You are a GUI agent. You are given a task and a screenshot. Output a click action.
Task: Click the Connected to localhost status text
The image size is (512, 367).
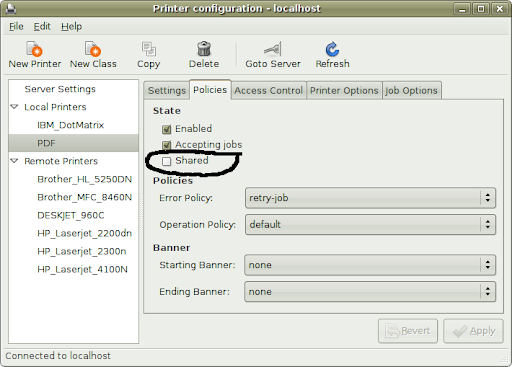pyautogui.click(x=58, y=356)
